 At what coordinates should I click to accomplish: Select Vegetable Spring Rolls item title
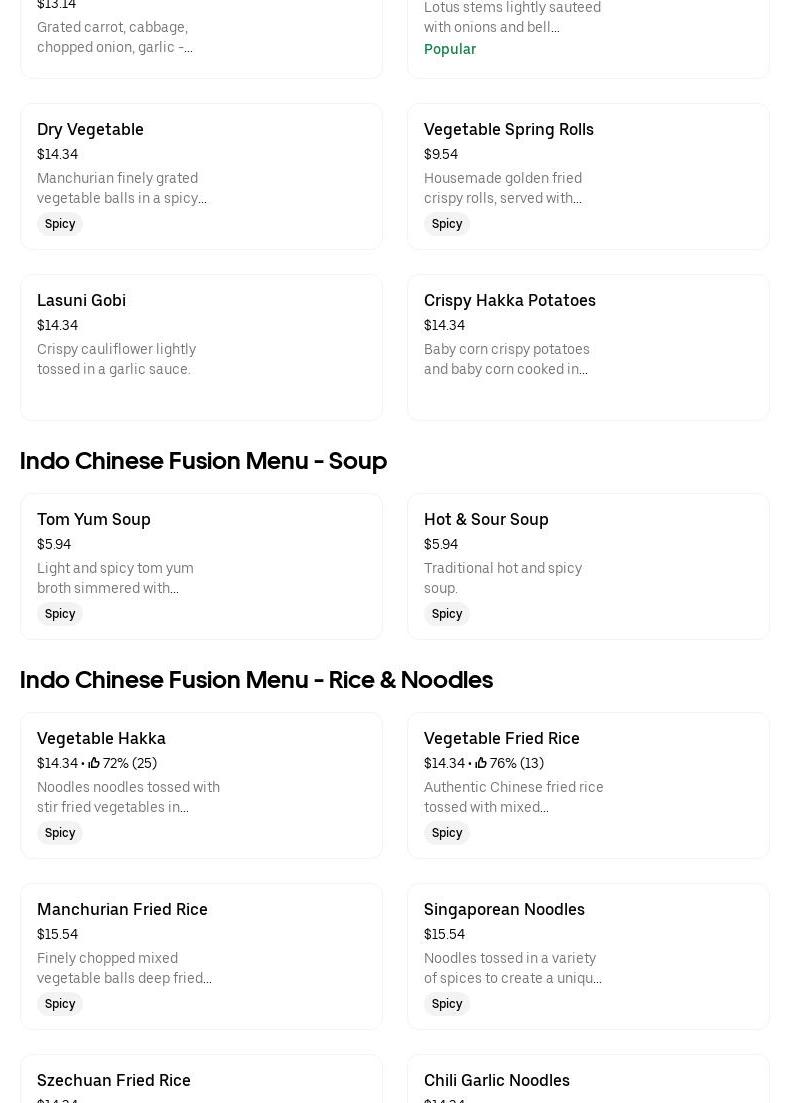pyautogui.click(x=508, y=130)
